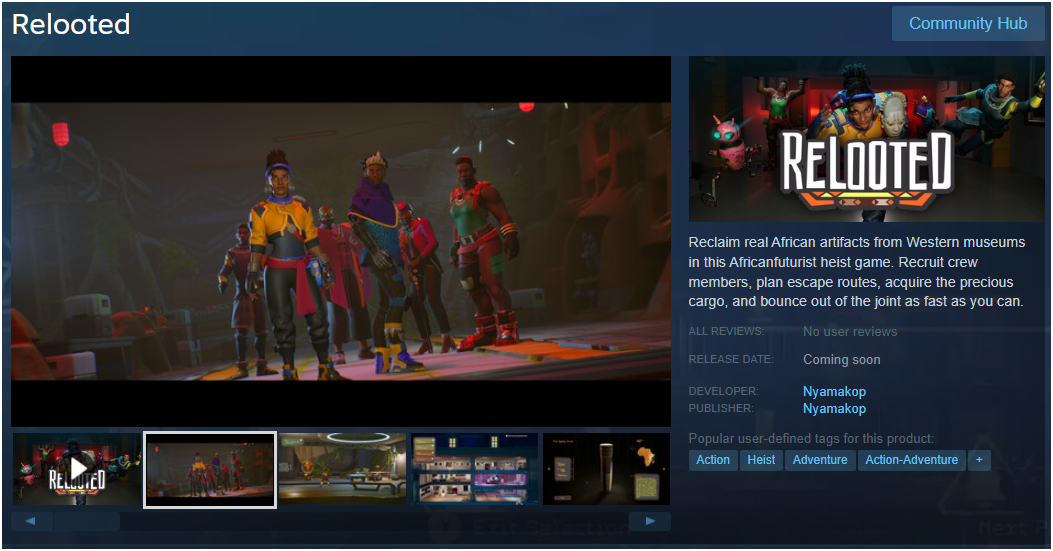Play the Relooted trailer video thumbnail
1053x551 pixels.
tap(77, 469)
